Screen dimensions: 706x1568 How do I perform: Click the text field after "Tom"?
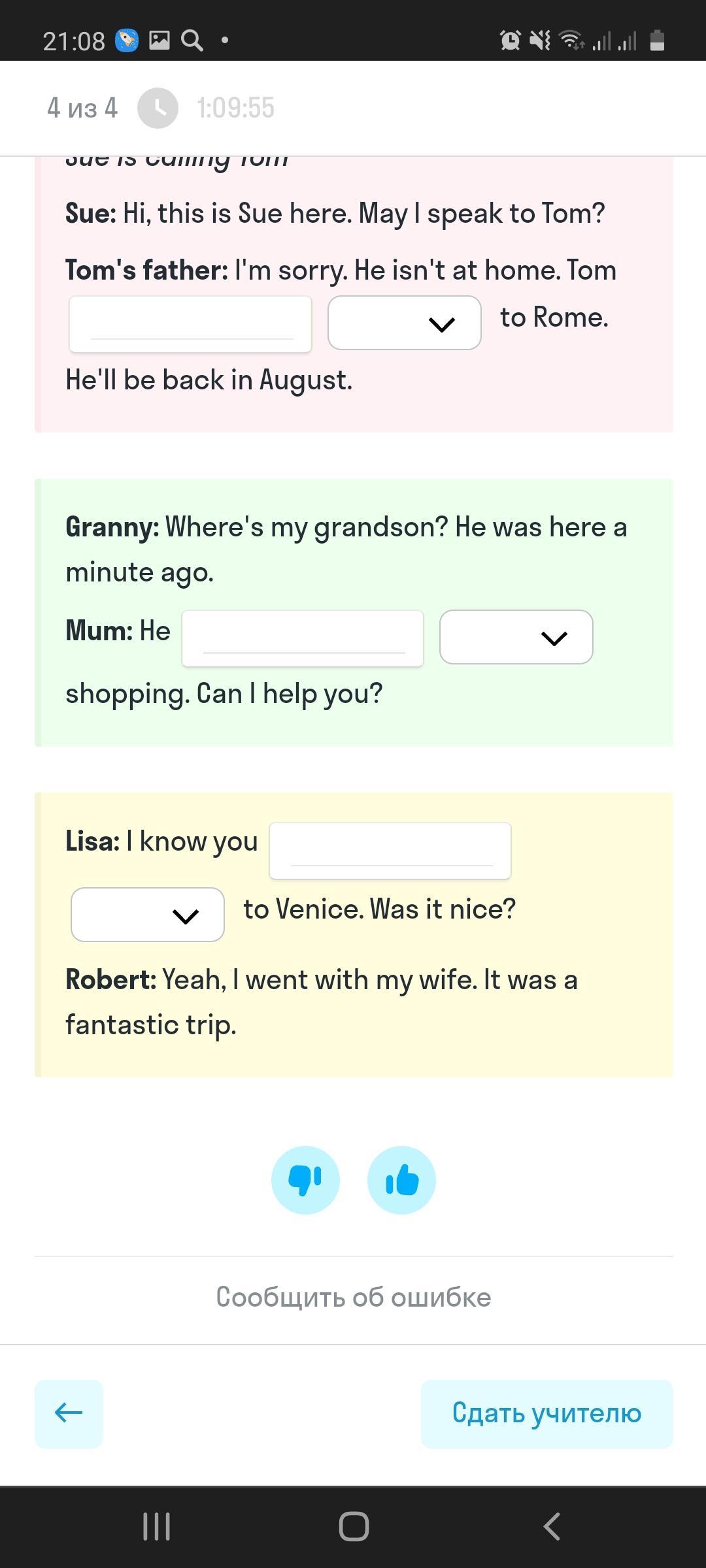tap(190, 324)
